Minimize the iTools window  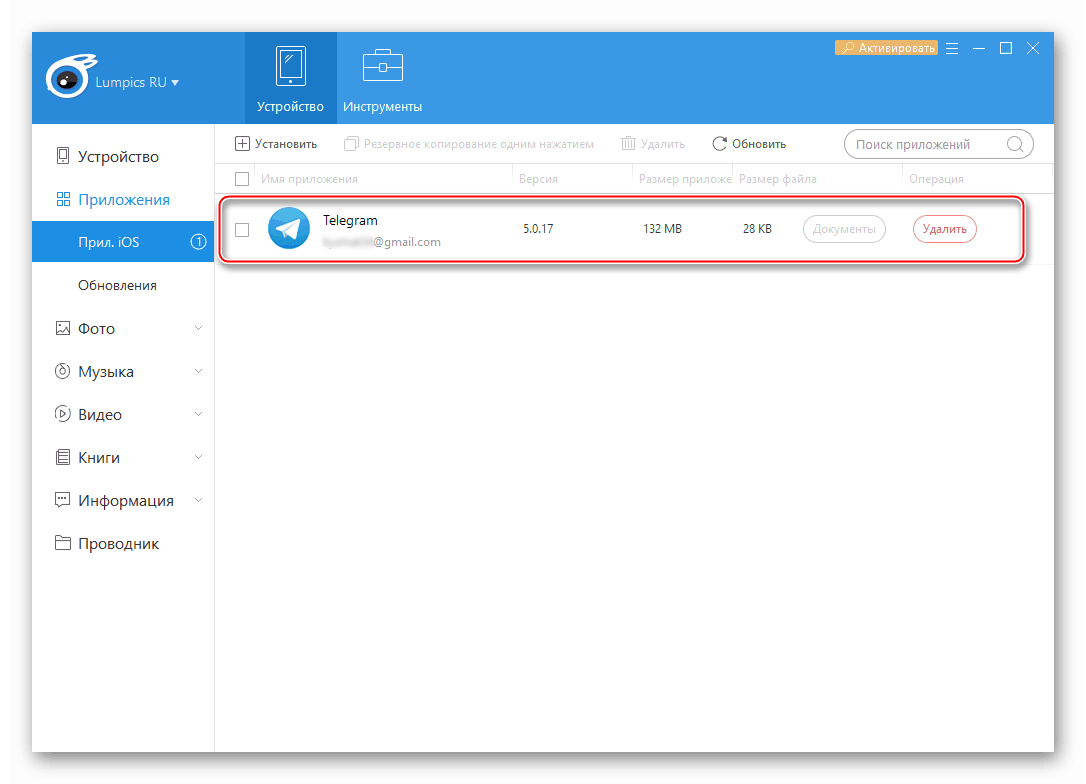(979, 48)
